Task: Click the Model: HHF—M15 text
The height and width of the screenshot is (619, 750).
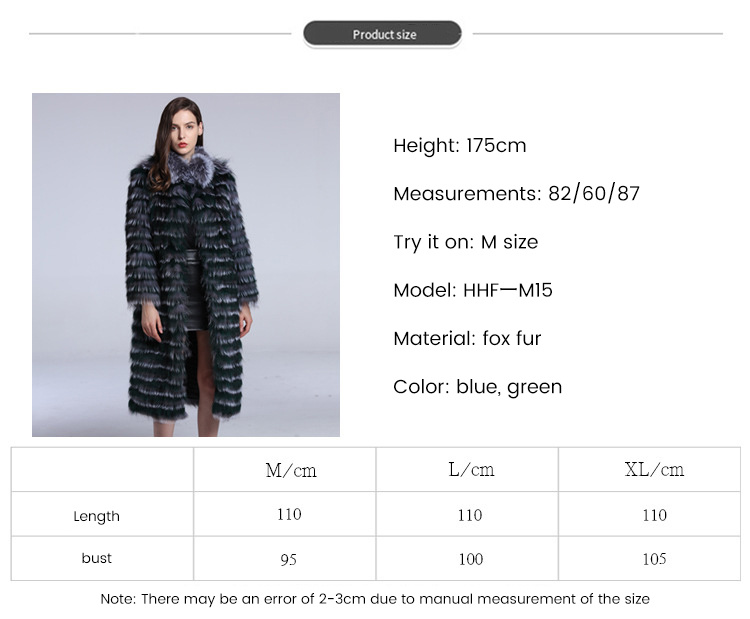Action: [x=473, y=290]
